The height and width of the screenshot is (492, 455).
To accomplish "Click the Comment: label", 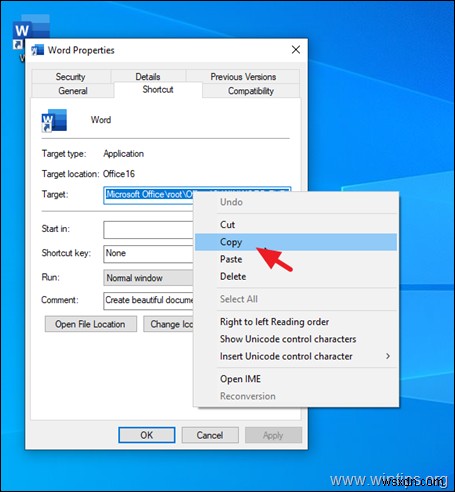I will click(x=60, y=300).
